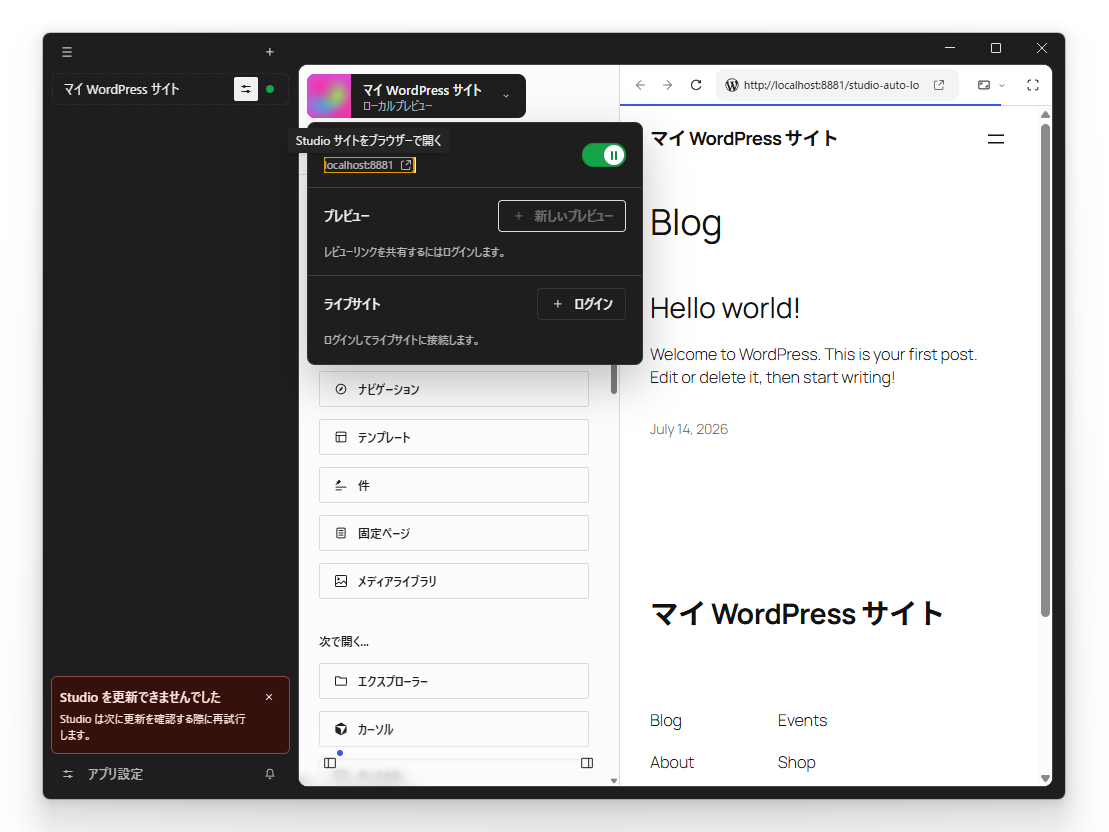Viewport: 1109px width, 832px height.
Task: Click the 固定ページ page icon
Action: click(x=341, y=533)
